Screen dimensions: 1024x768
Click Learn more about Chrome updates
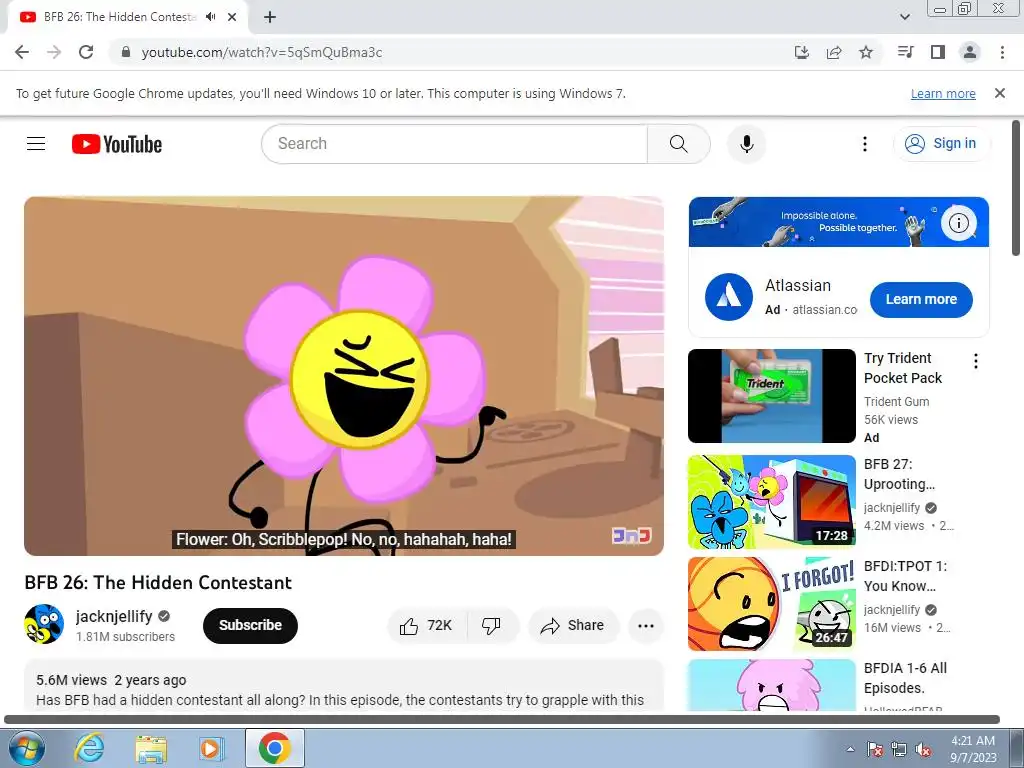943,93
